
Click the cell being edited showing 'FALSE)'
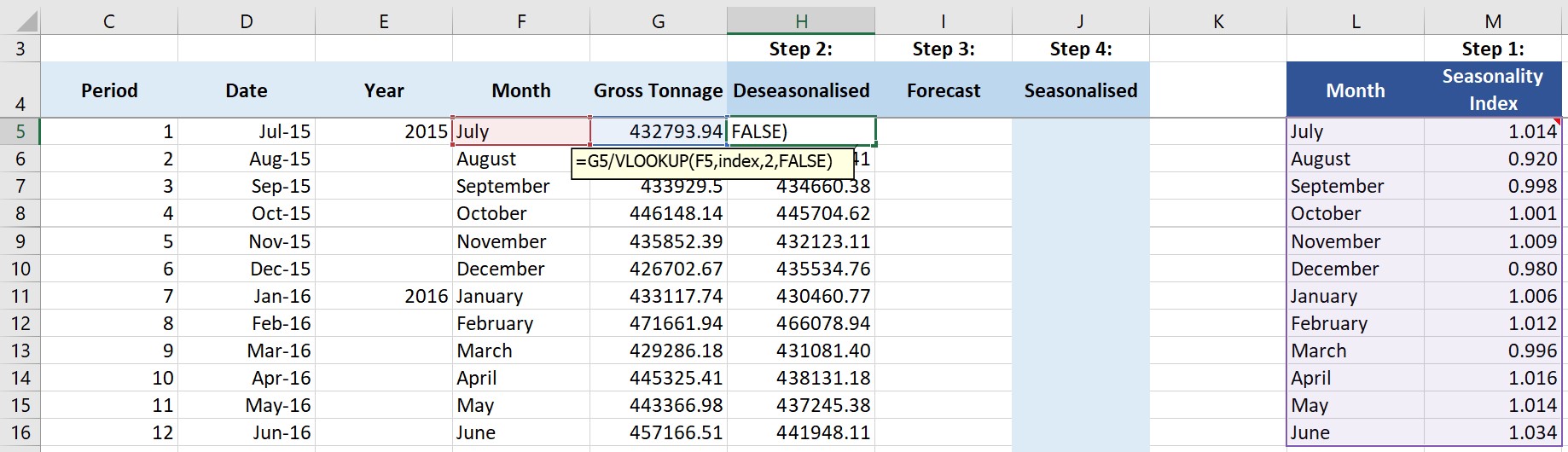801,131
